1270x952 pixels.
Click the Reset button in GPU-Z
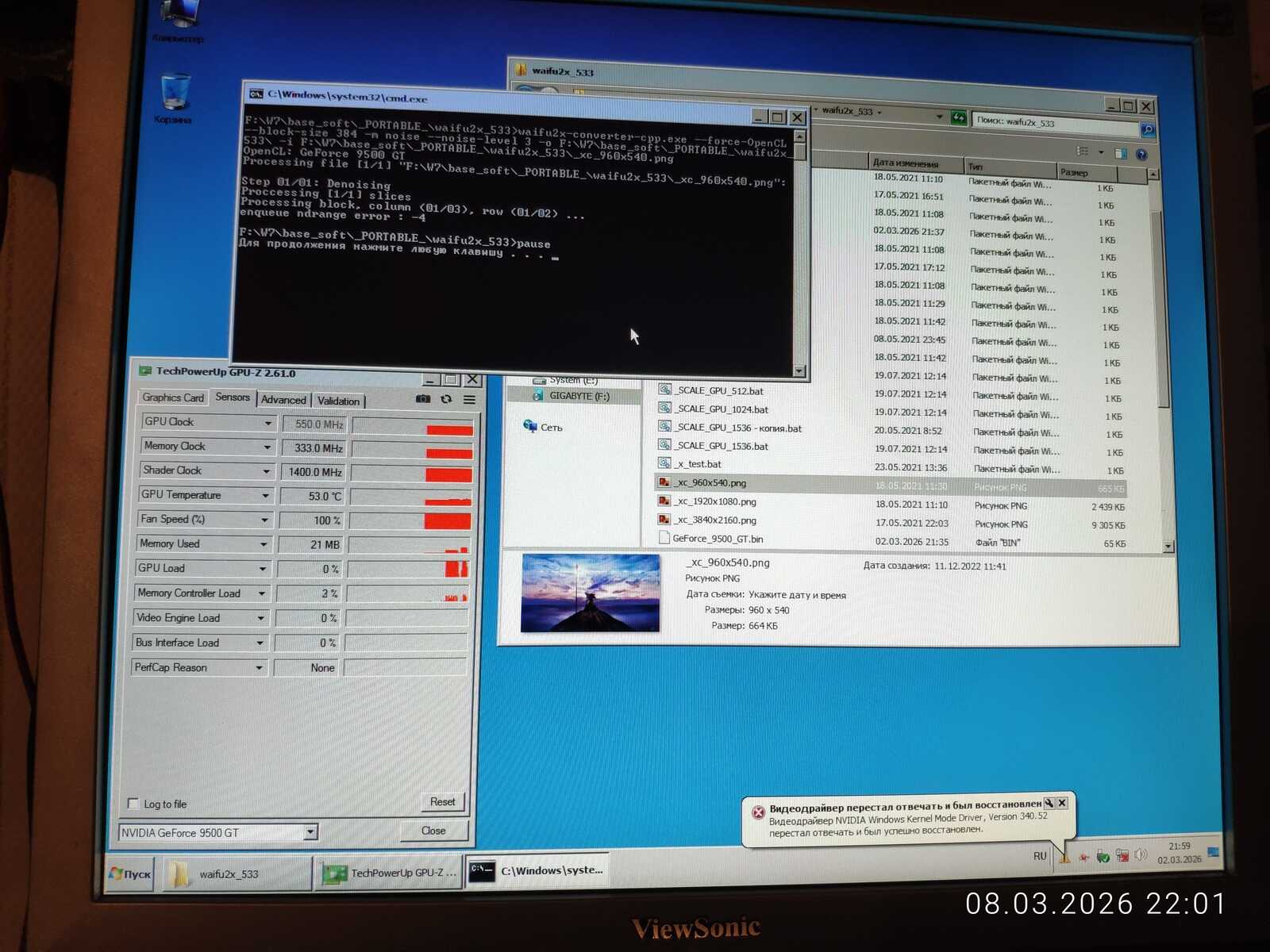click(442, 801)
